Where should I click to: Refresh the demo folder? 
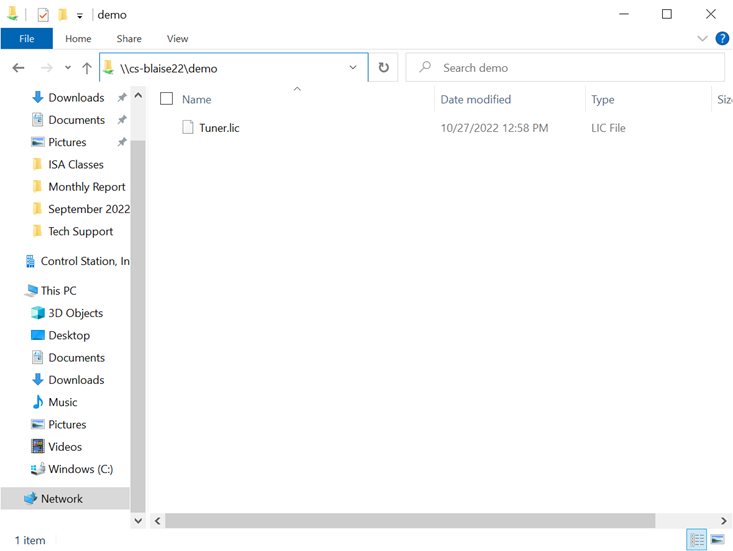pos(384,68)
